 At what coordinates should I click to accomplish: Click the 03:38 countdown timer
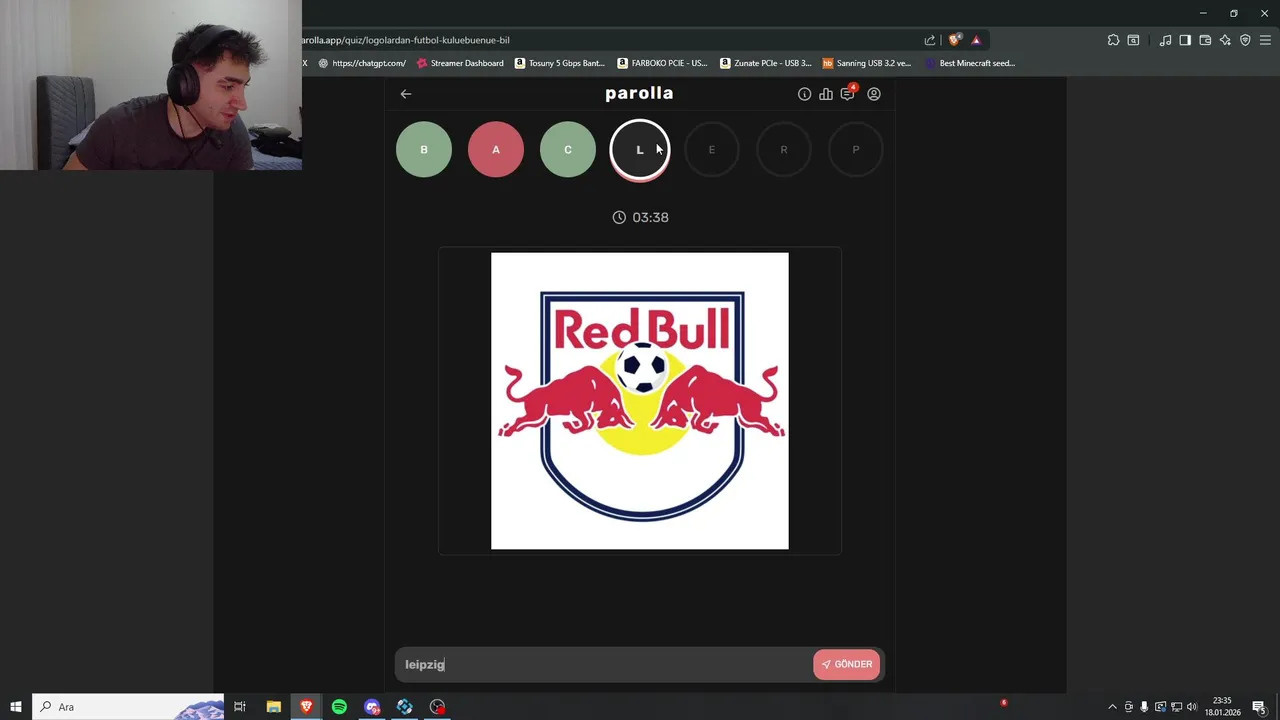[x=640, y=217]
